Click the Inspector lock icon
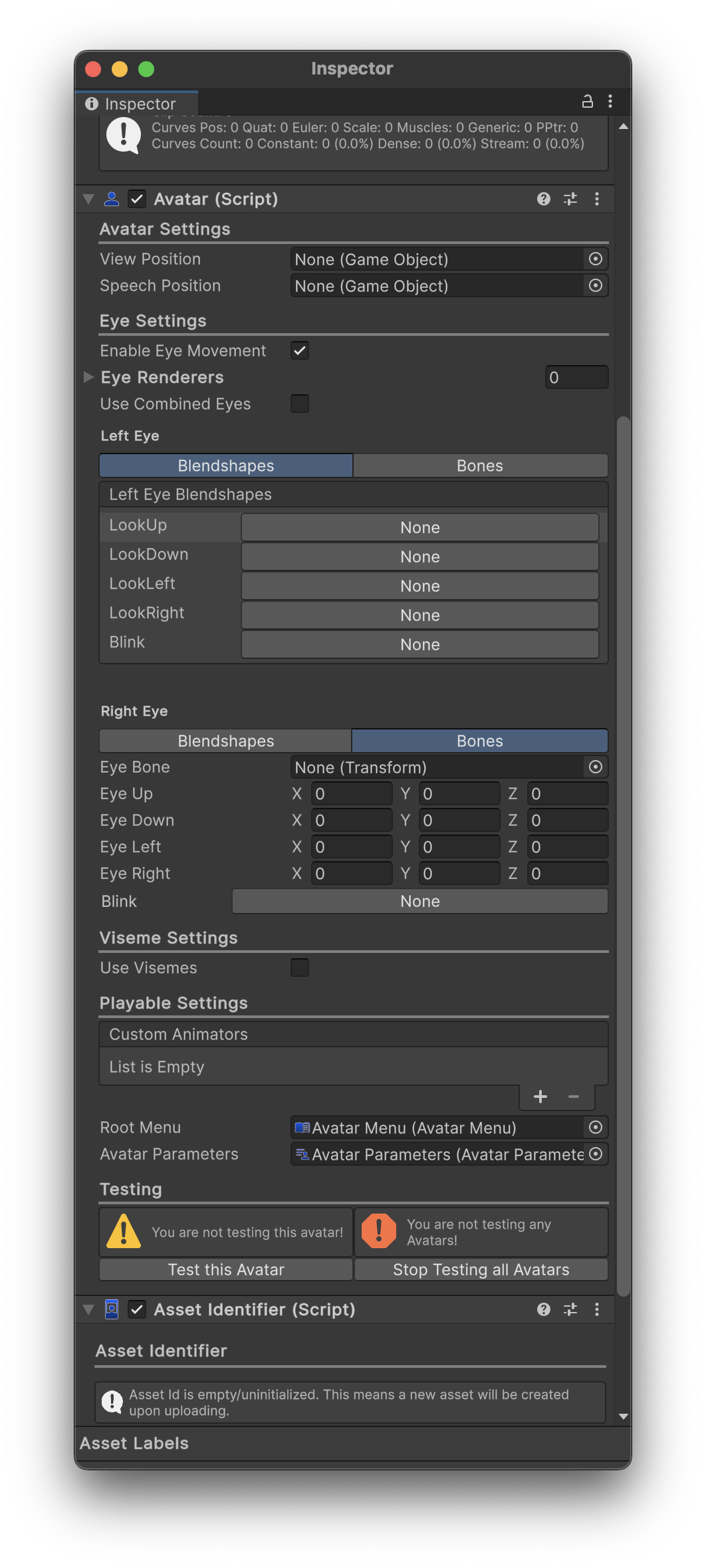The image size is (706, 1568). coord(587,102)
